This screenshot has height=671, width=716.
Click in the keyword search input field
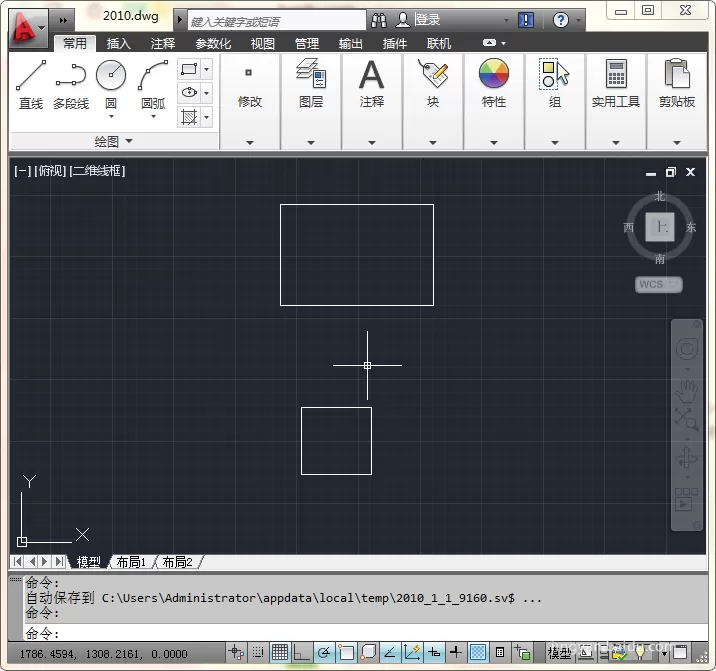(277, 21)
